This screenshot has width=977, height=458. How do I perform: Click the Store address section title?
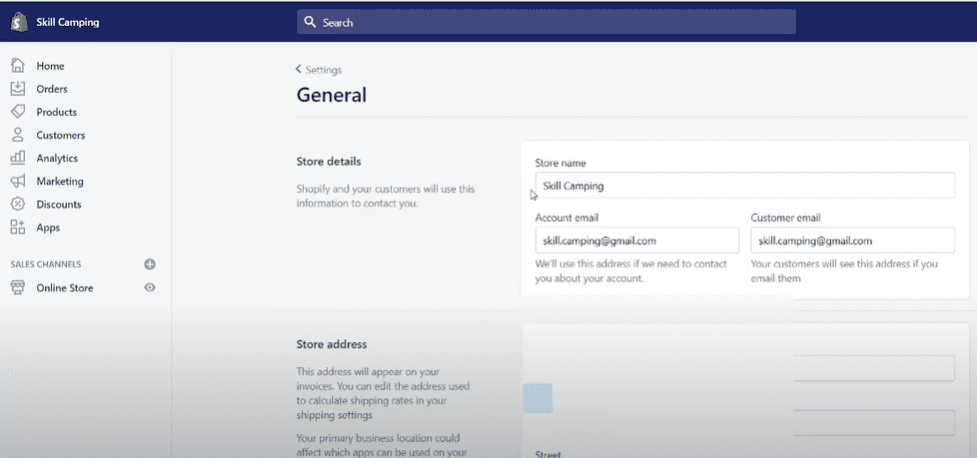coord(331,344)
